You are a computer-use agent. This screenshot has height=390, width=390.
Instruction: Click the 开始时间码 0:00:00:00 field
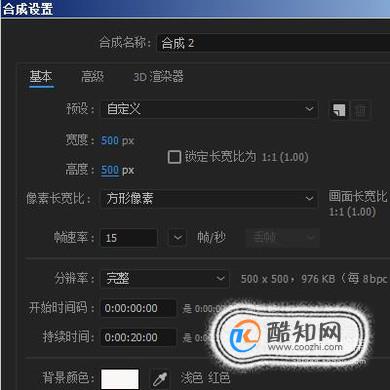138,308
